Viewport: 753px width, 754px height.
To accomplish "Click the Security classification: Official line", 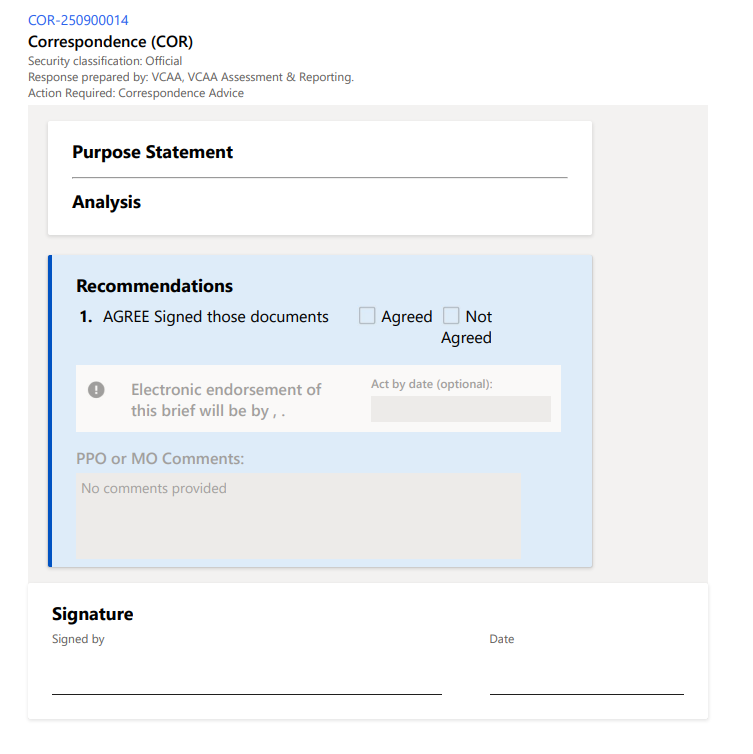I will coord(105,61).
